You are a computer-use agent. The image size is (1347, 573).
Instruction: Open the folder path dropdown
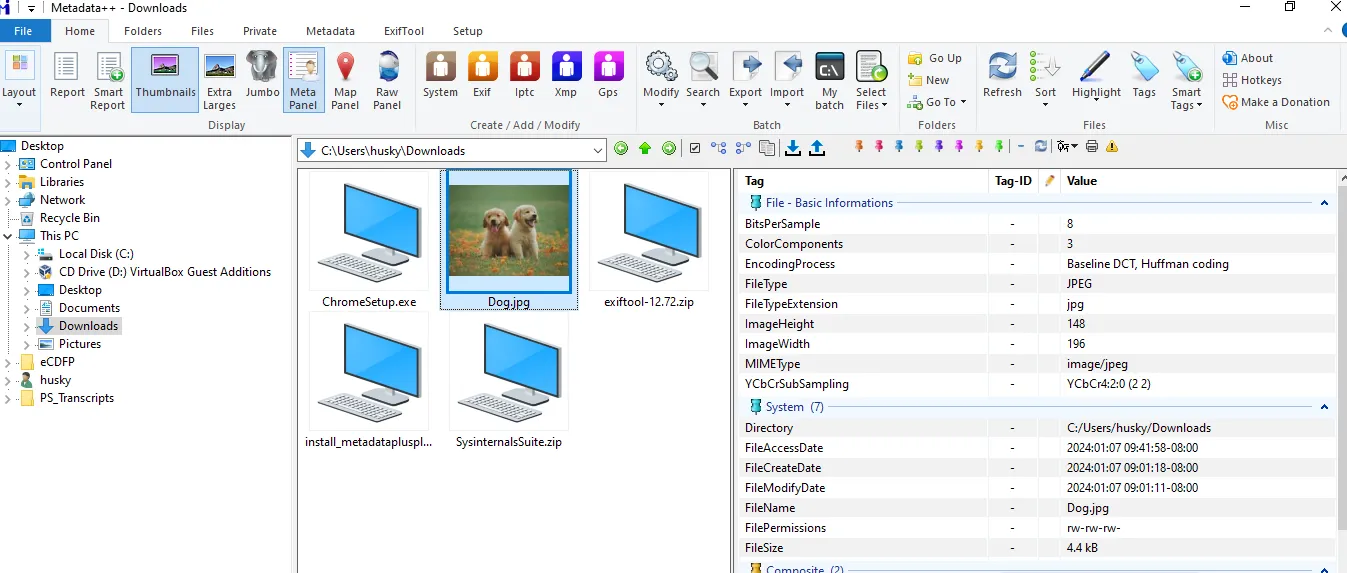coord(598,151)
